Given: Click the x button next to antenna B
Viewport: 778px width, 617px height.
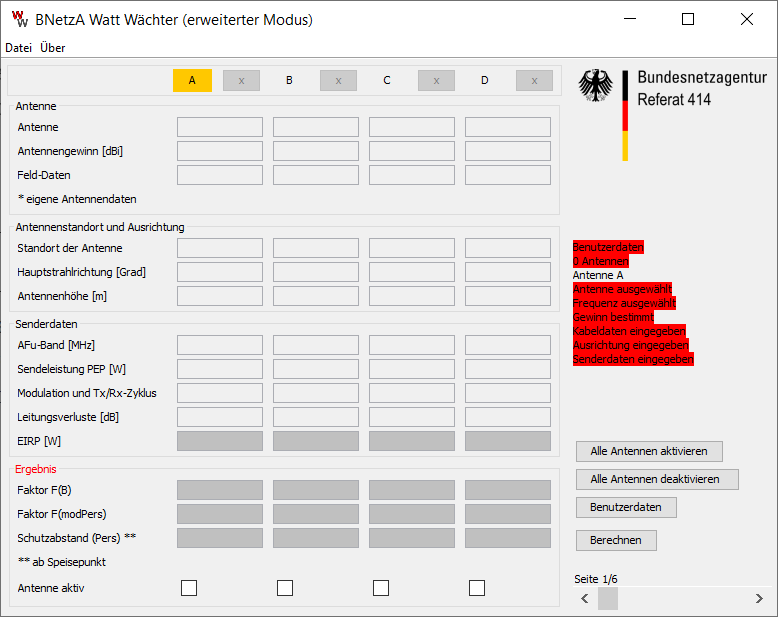Looking at the screenshot, I should [x=338, y=80].
